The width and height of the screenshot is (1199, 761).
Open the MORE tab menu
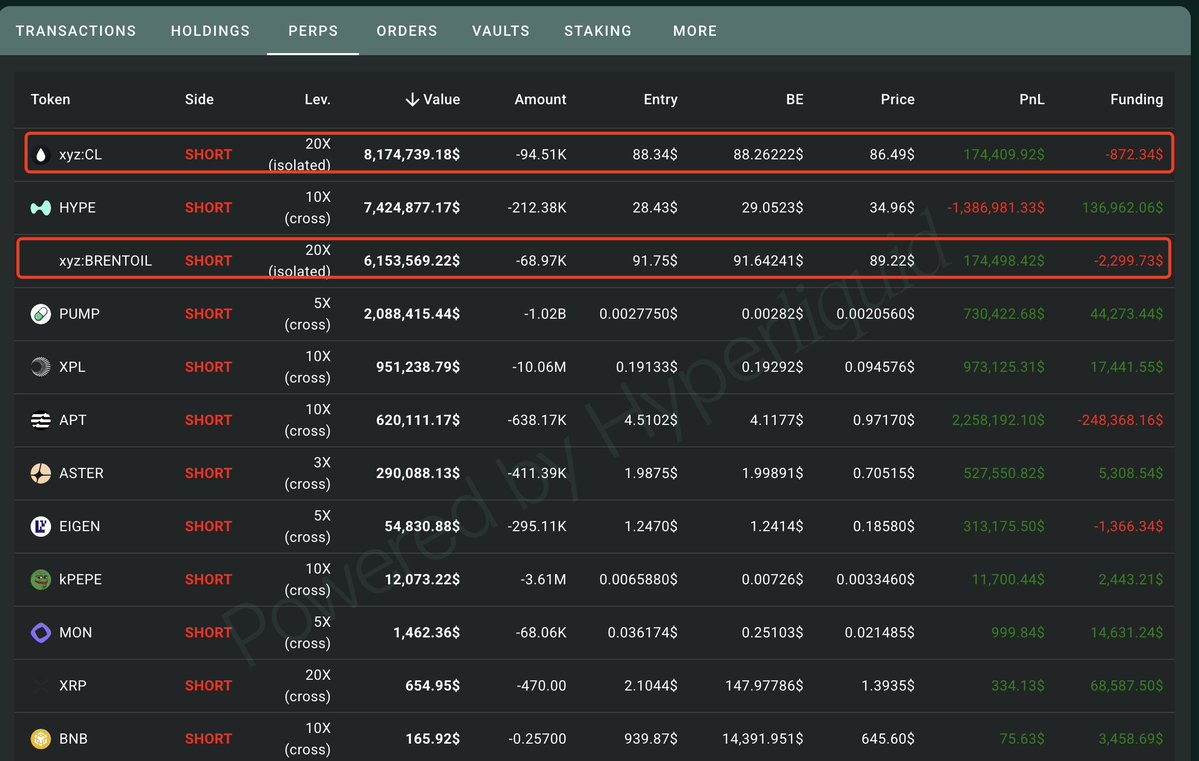(x=695, y=31)
